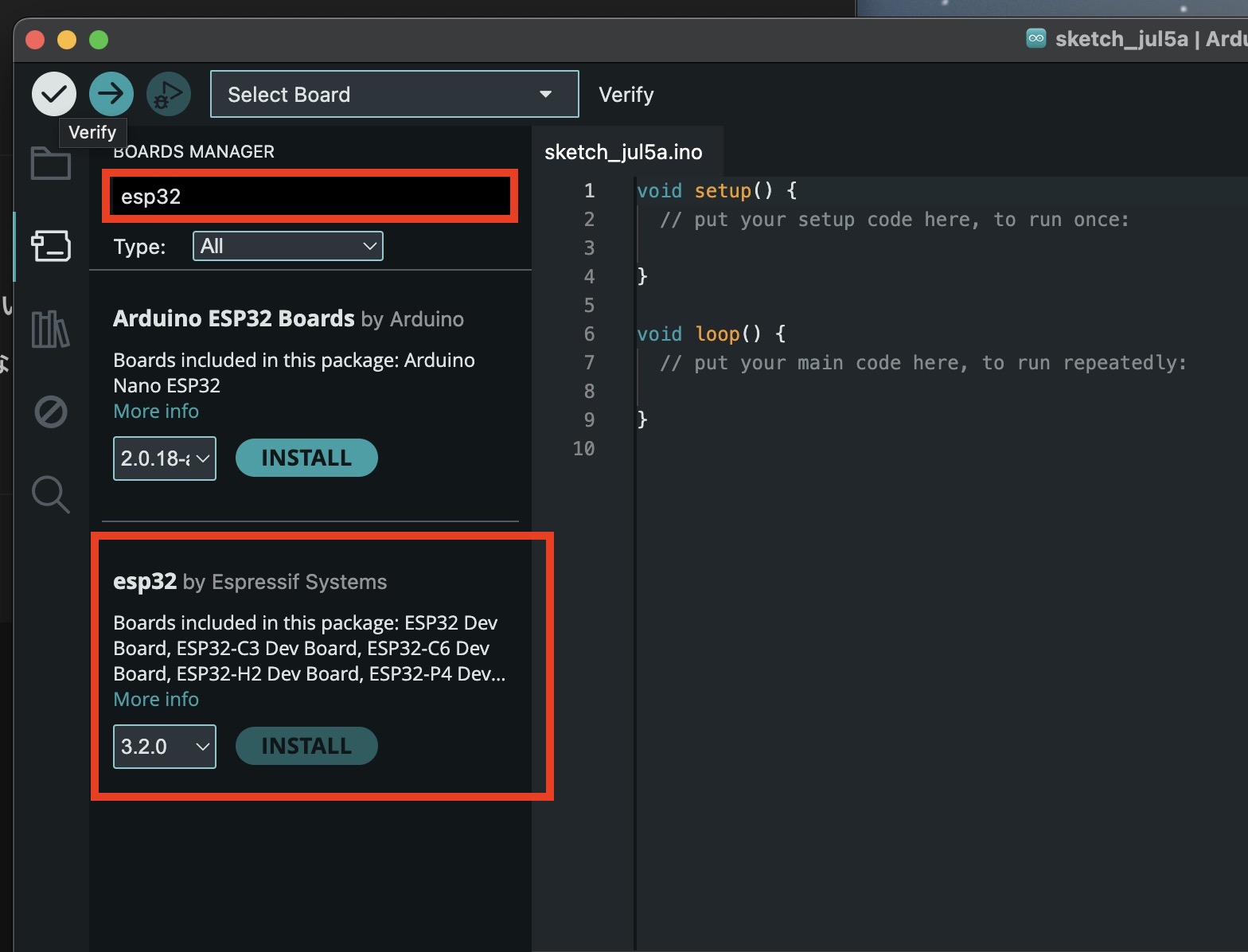1248x952 pixels.
Task: Open the Boards Manager sidebar icon
Action: tap(51, 246)
